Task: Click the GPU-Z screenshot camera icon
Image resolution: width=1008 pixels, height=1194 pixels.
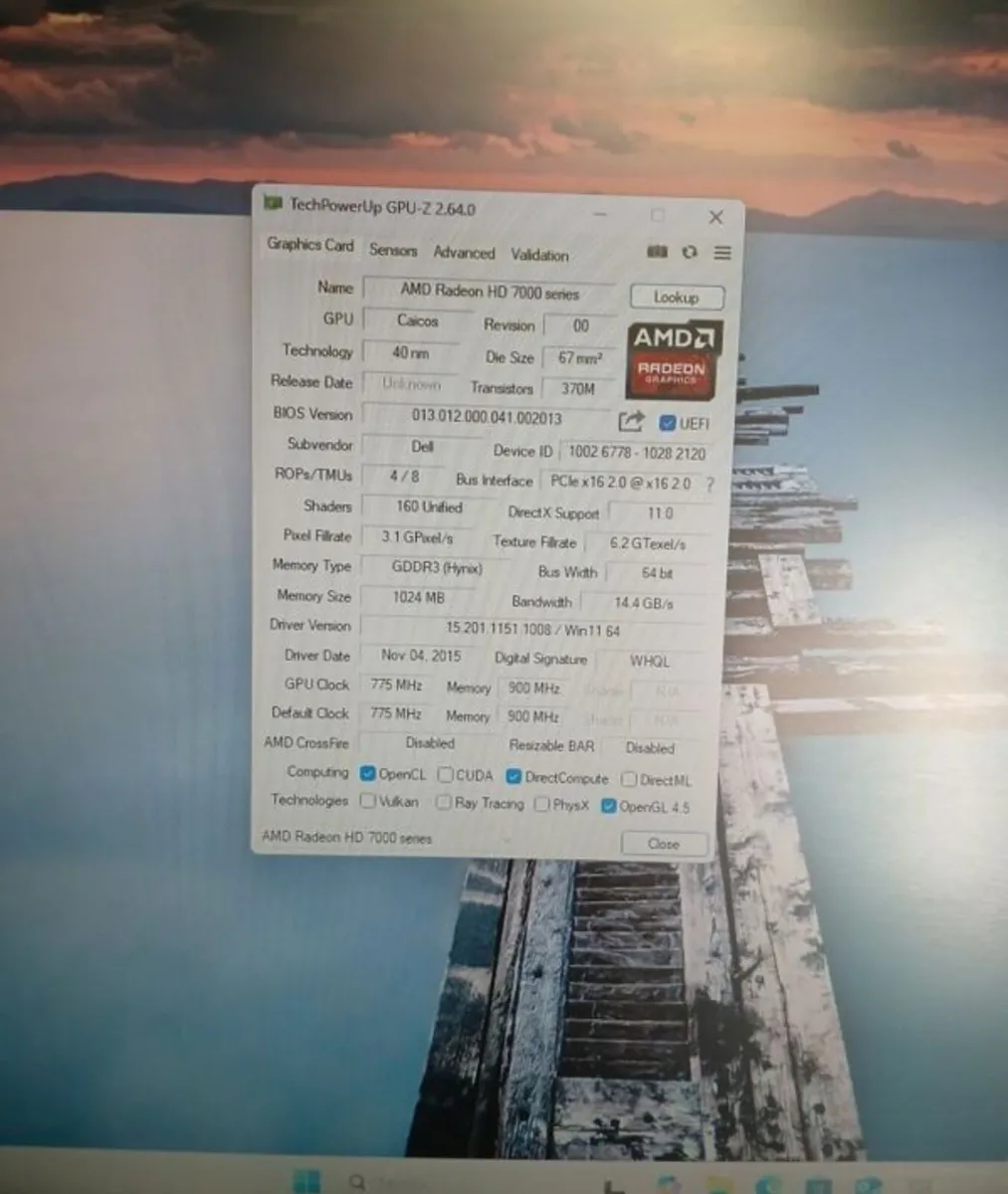Action: coord(657,252)
